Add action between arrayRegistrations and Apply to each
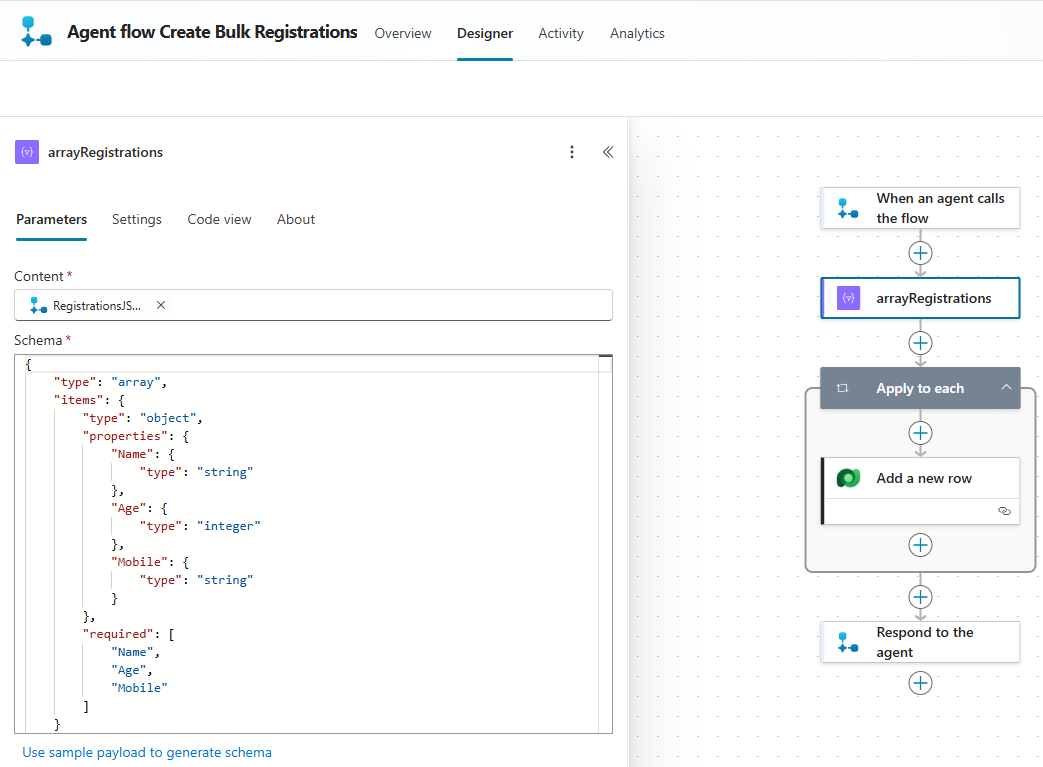The image size is (1043, 767). (920, 343)
